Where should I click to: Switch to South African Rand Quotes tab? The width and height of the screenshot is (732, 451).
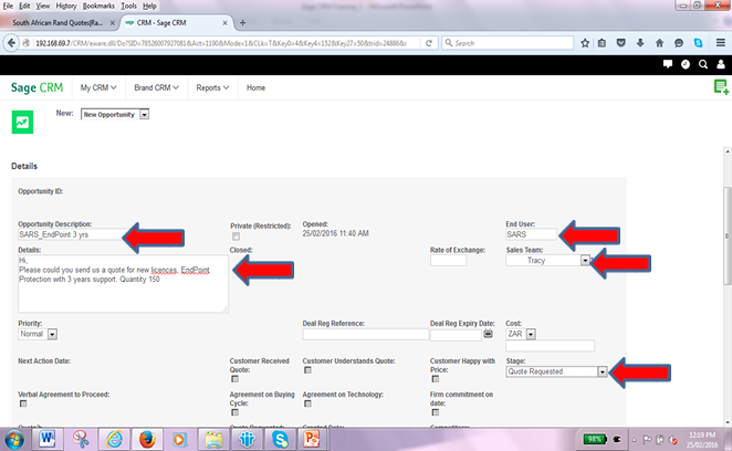pos(59,22)
